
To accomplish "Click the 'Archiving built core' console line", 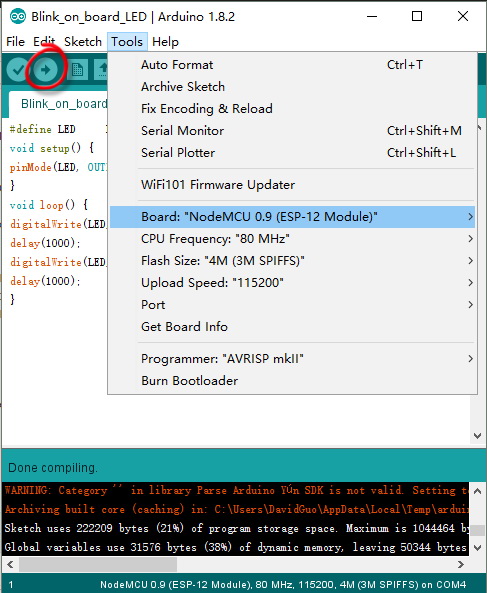I will (236, 509).
